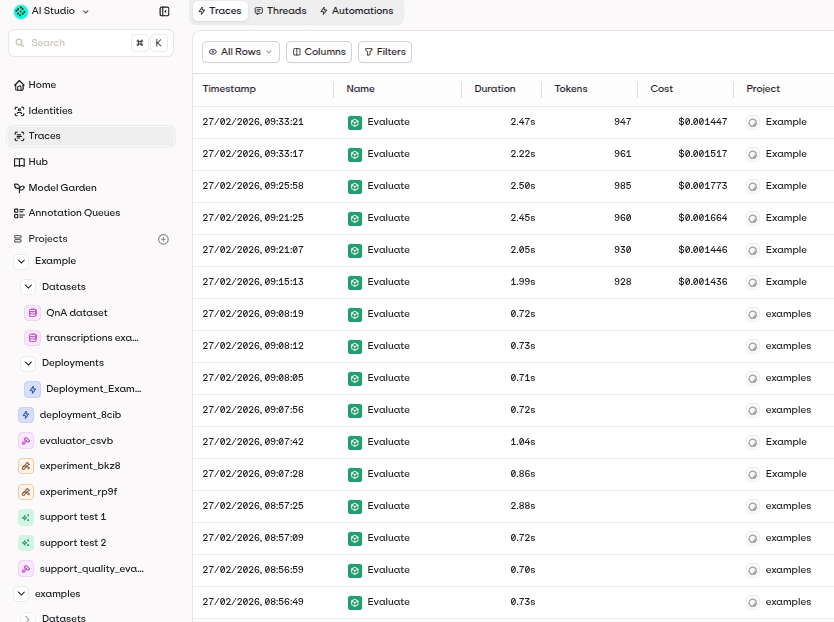Select the deployment_8cib item

click(x=79, y=415)
